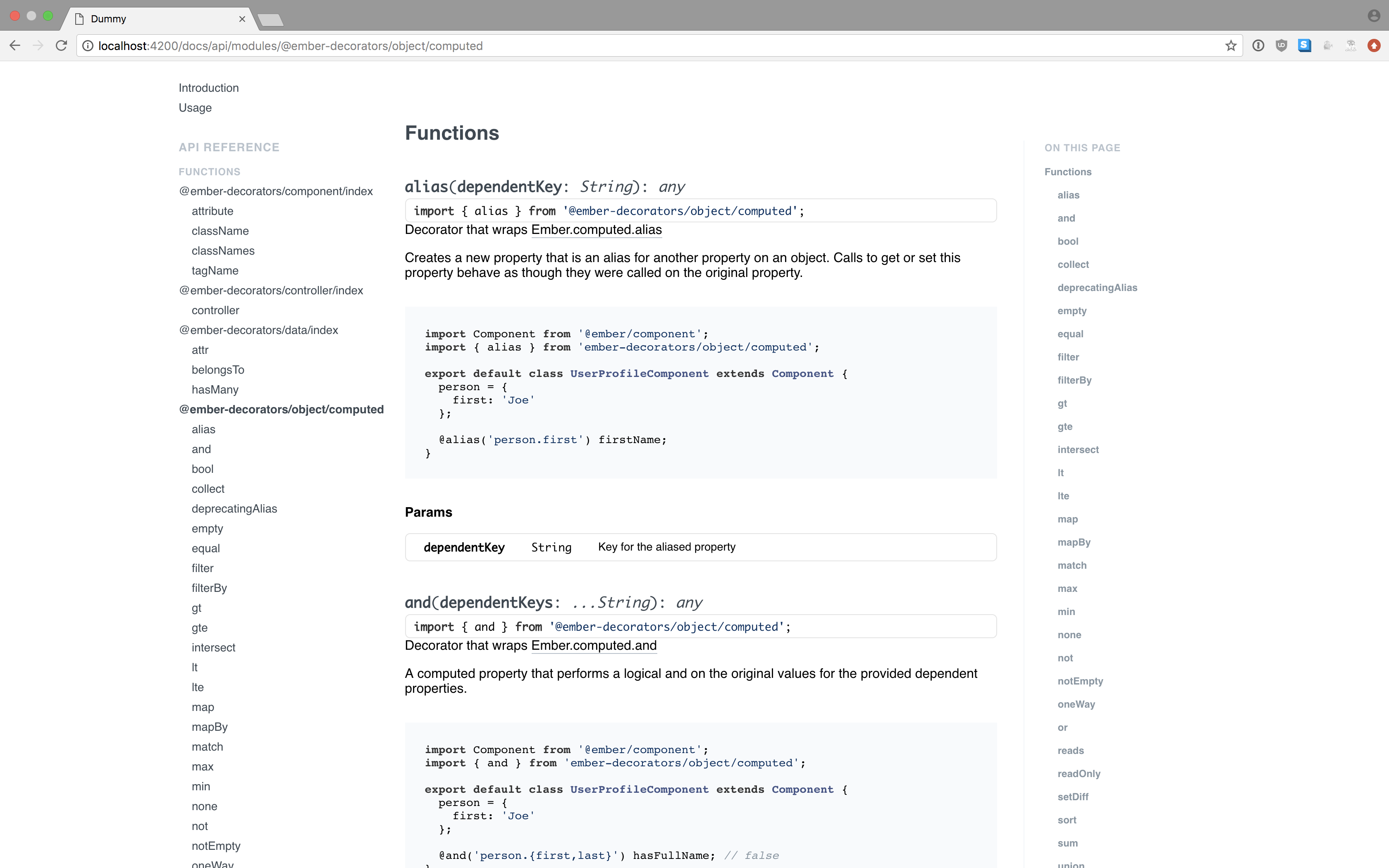1389x868 pixels.
Task: View site info icon in address bar
Action: [88, 46]
